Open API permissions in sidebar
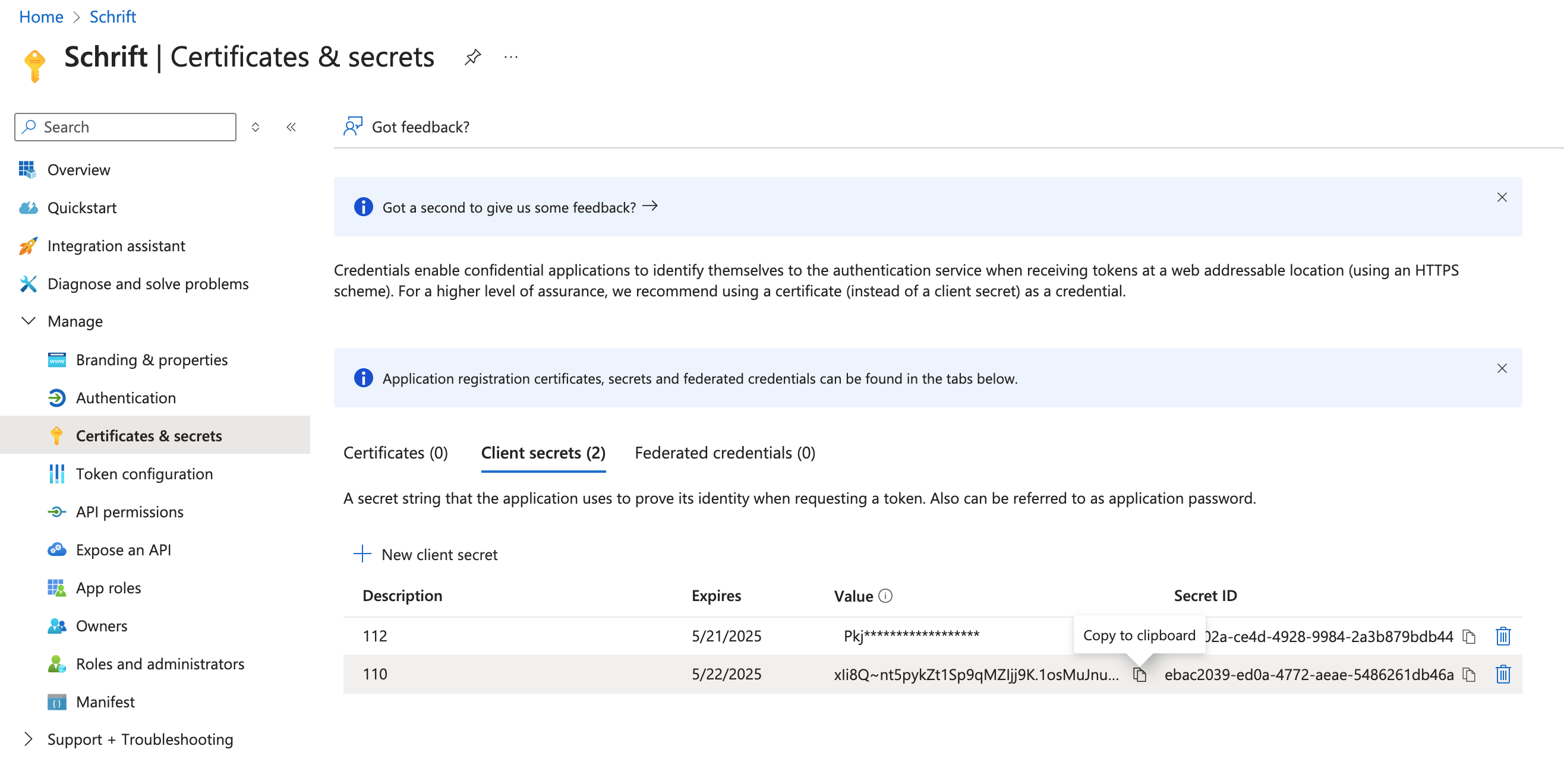 (130, 511)
